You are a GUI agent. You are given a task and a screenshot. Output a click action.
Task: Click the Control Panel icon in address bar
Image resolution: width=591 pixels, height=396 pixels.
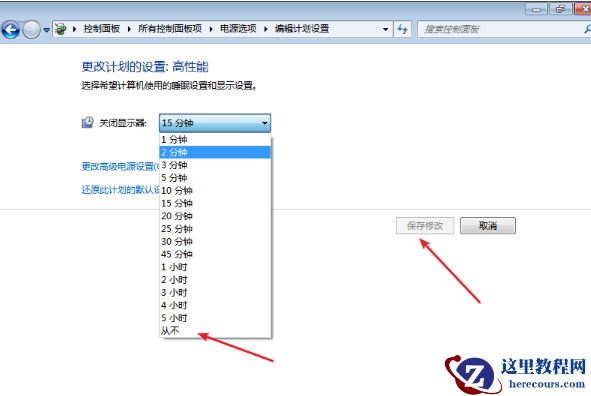(x=60, y=29)
